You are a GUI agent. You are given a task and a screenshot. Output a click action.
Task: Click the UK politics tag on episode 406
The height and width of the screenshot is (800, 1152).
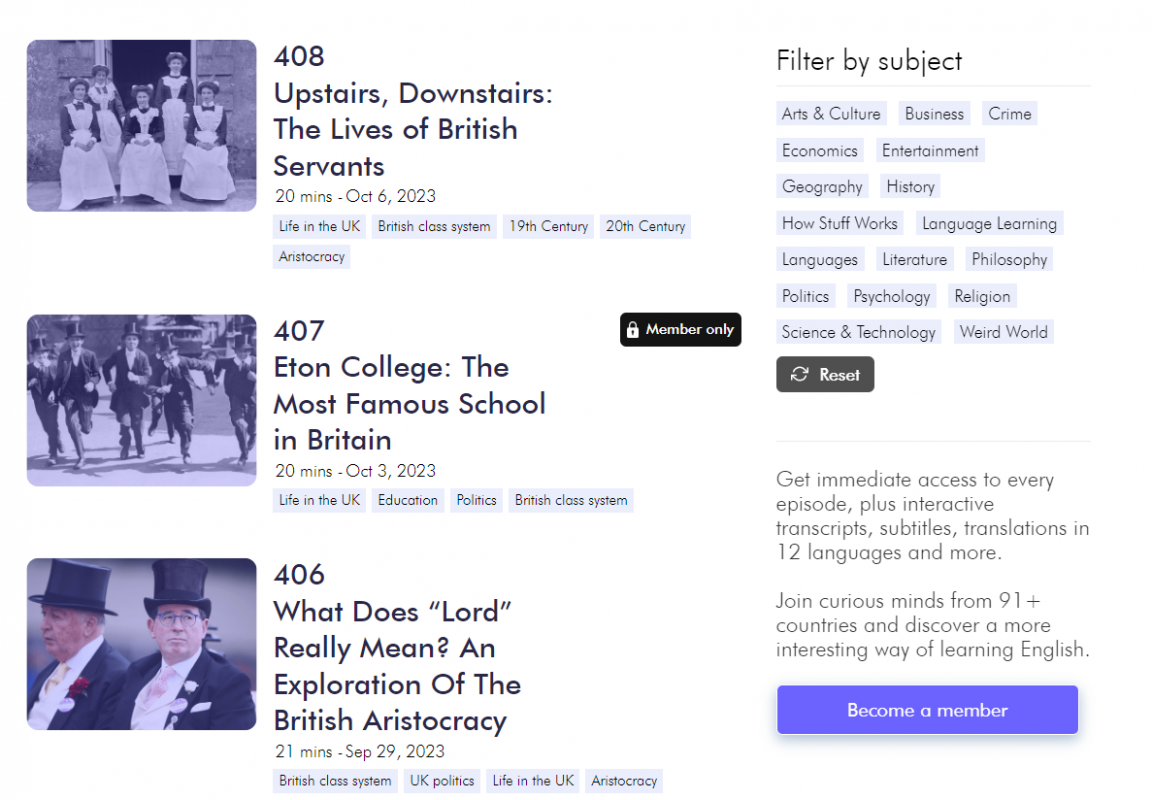point(441,781)
